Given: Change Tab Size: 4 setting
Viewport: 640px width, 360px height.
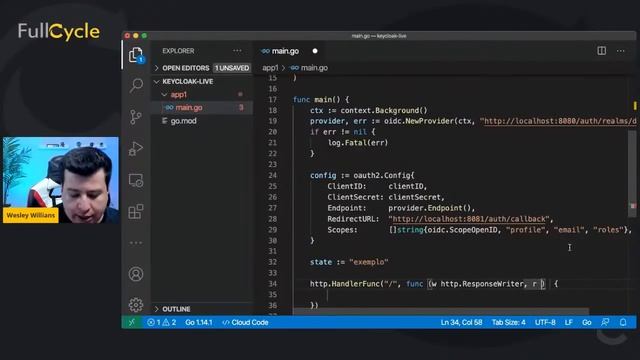Looking at the screenshot, I should tap(509, 322).
